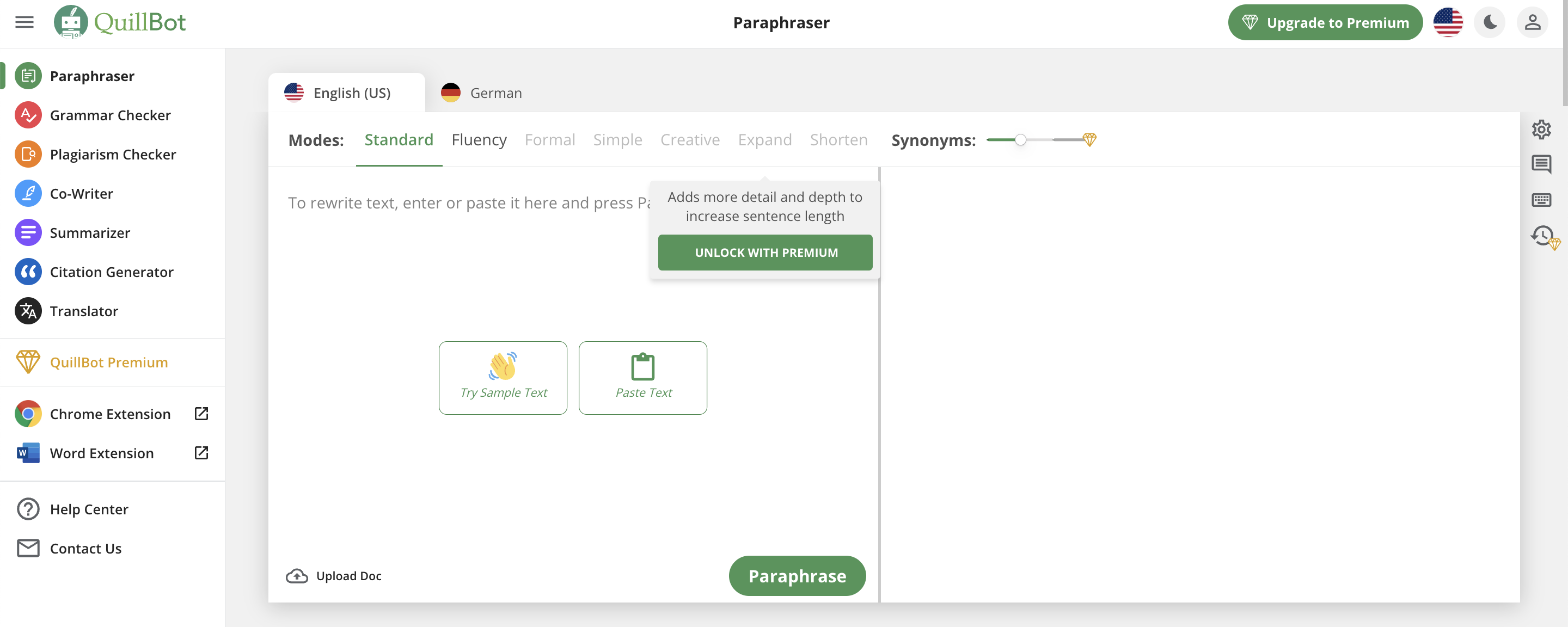This screenshot has width=1568, height=627.
Task: Click the Summarizer sidebar icon
Action: tap(28, 232)
